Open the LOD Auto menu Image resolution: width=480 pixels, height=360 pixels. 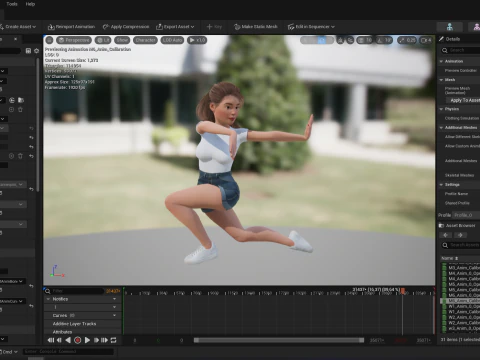172,40
